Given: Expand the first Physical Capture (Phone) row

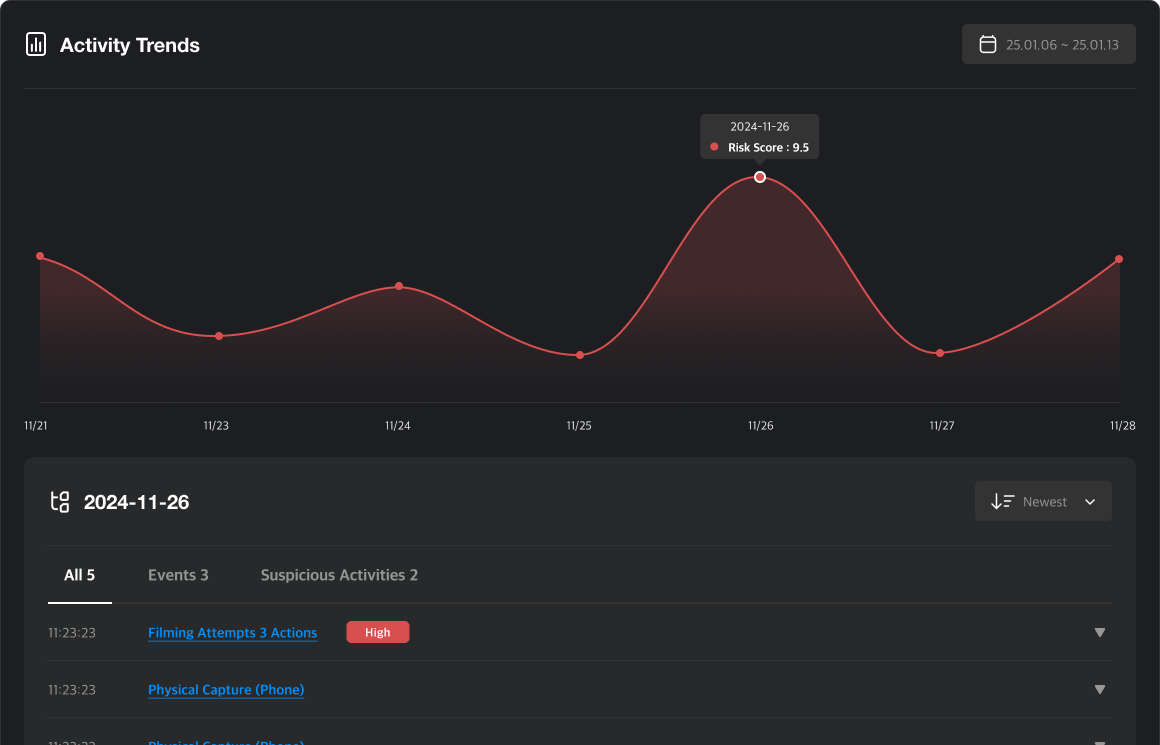Looking at the screenshot, I should (1099, 689).
